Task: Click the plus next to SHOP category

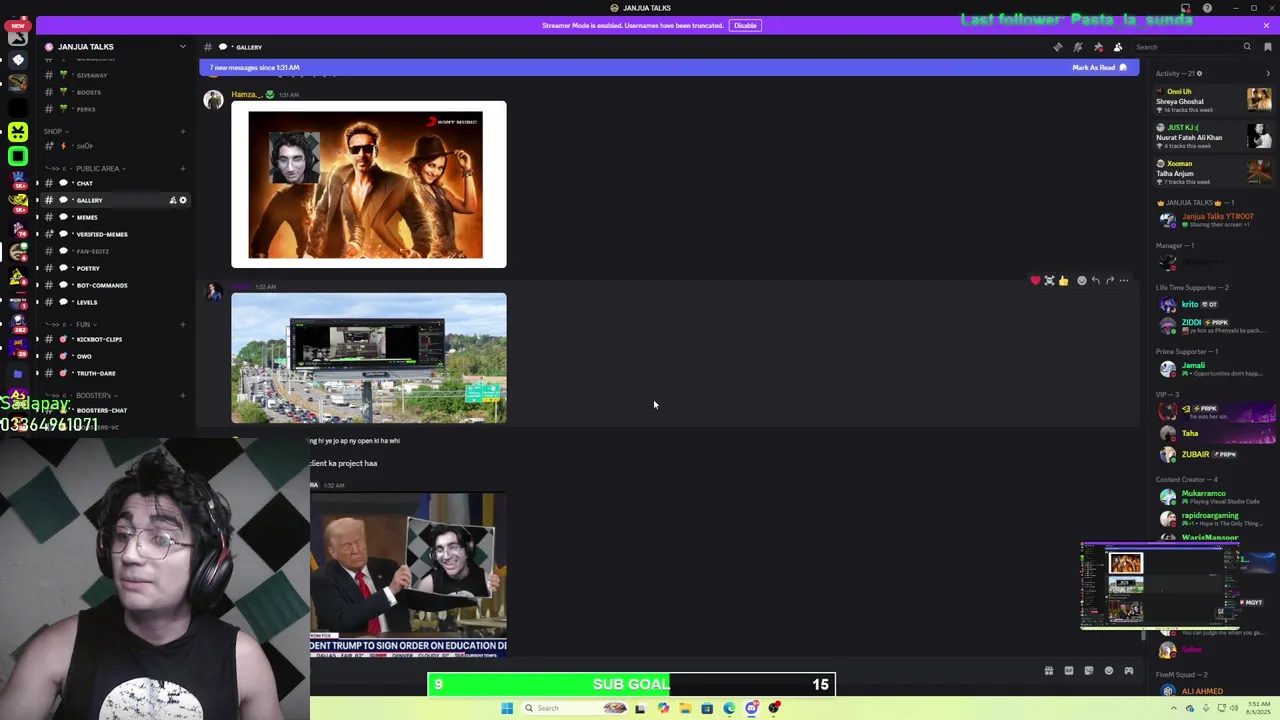Action: pos(182,131)
